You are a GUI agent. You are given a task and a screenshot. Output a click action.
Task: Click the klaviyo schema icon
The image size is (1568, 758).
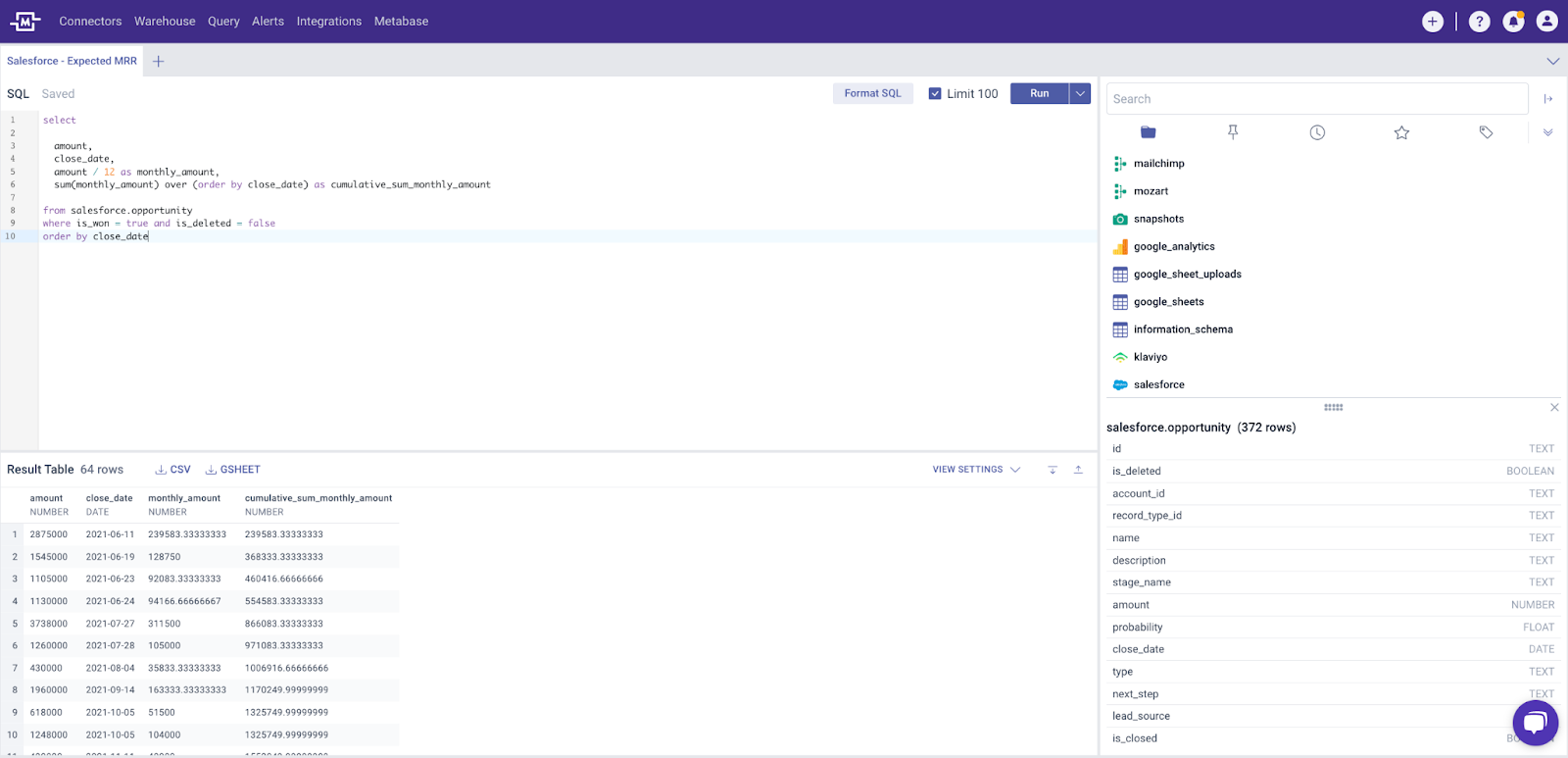(1120, 357)
